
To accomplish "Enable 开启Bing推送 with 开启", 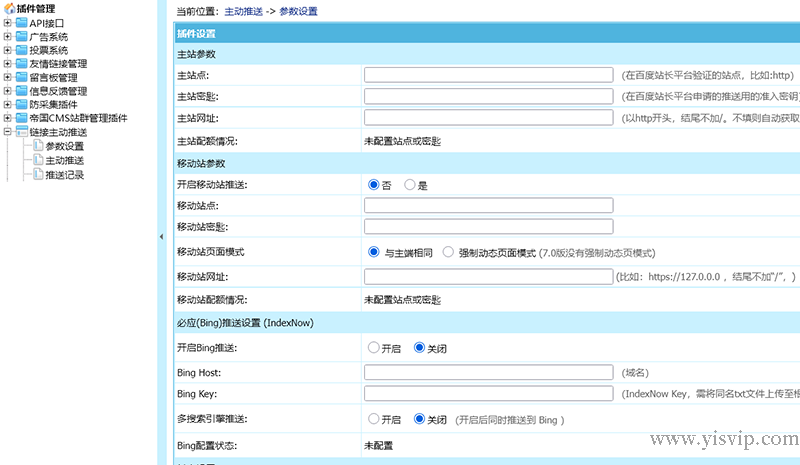I will pyautogui.click(x=373, y=348).
